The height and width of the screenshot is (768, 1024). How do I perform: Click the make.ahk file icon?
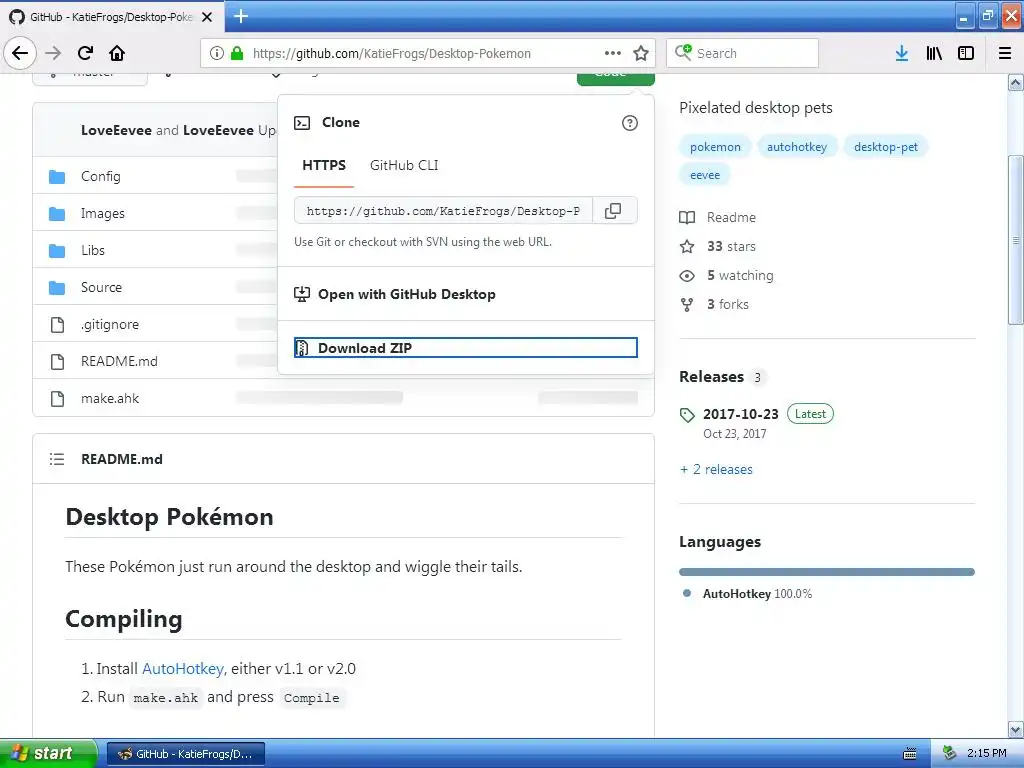coord(57,398)
